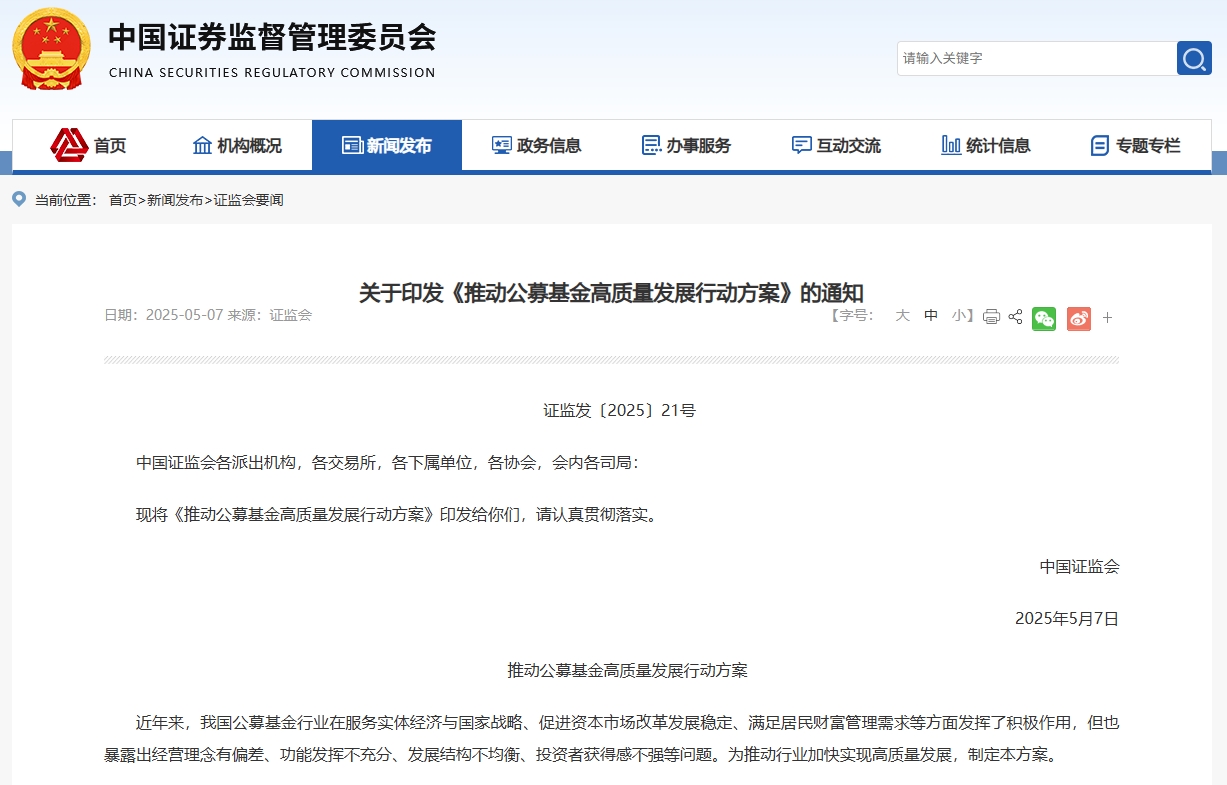
Task: Open the 专题专栏 navigation tab
Action: [1137, 145]
